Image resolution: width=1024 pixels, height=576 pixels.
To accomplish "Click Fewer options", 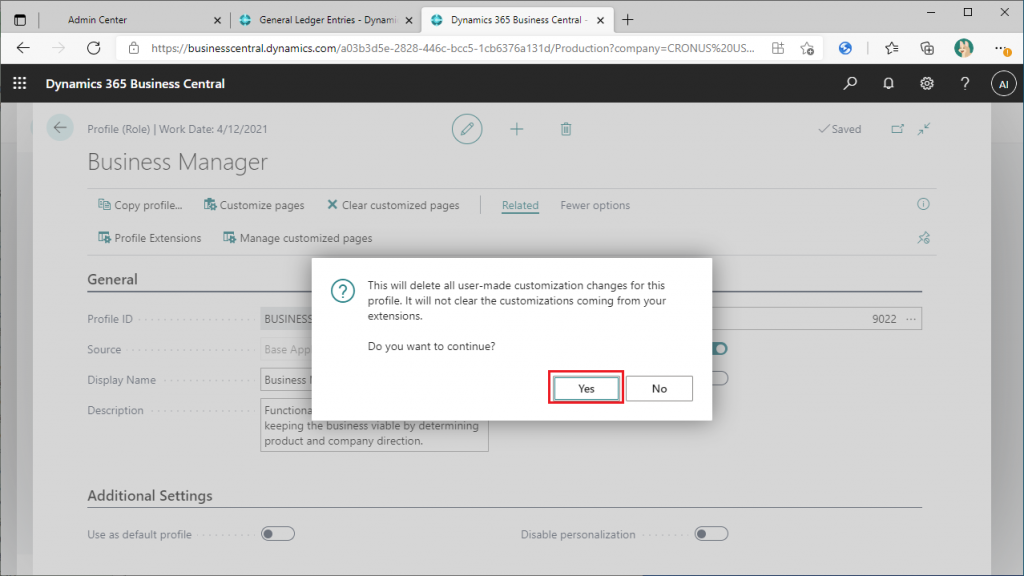I will coord(595,205).
